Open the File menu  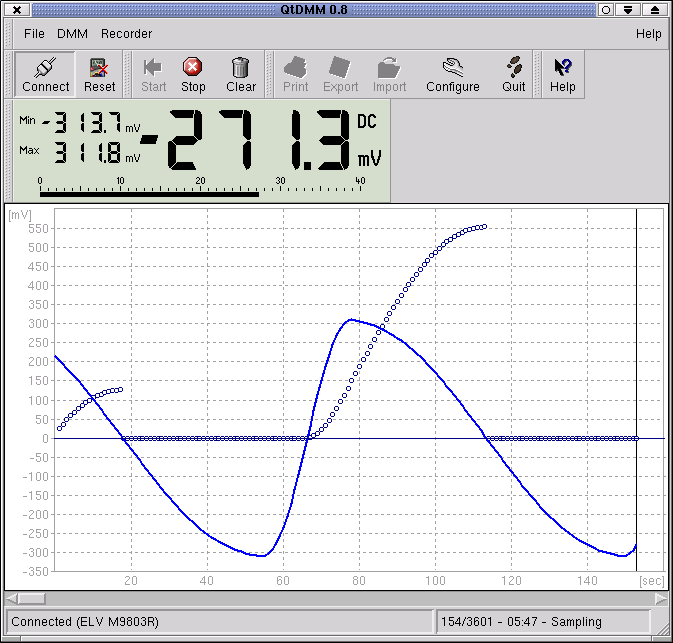(34, 34)
